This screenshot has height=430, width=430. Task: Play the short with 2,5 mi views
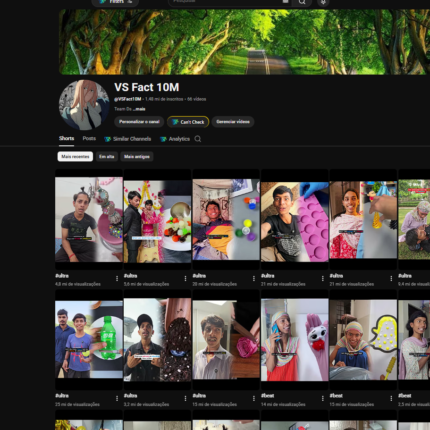tap(414, 339)
